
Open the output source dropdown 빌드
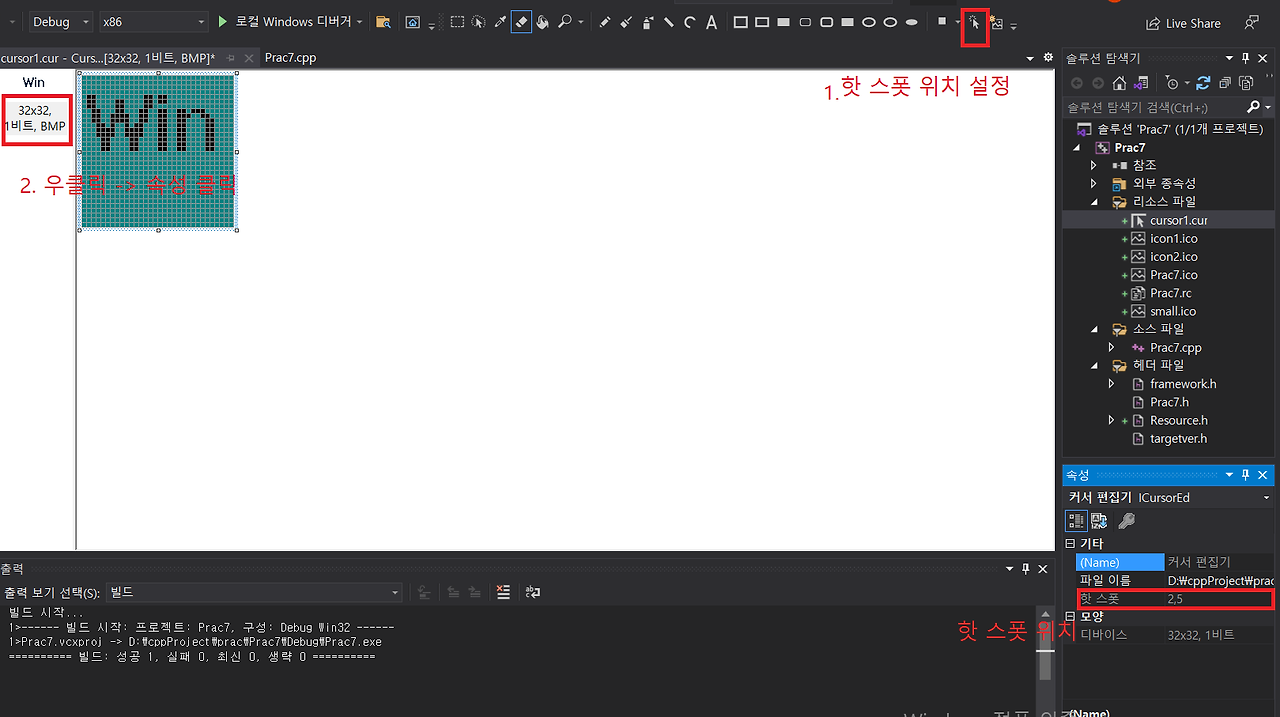point(254,592)
